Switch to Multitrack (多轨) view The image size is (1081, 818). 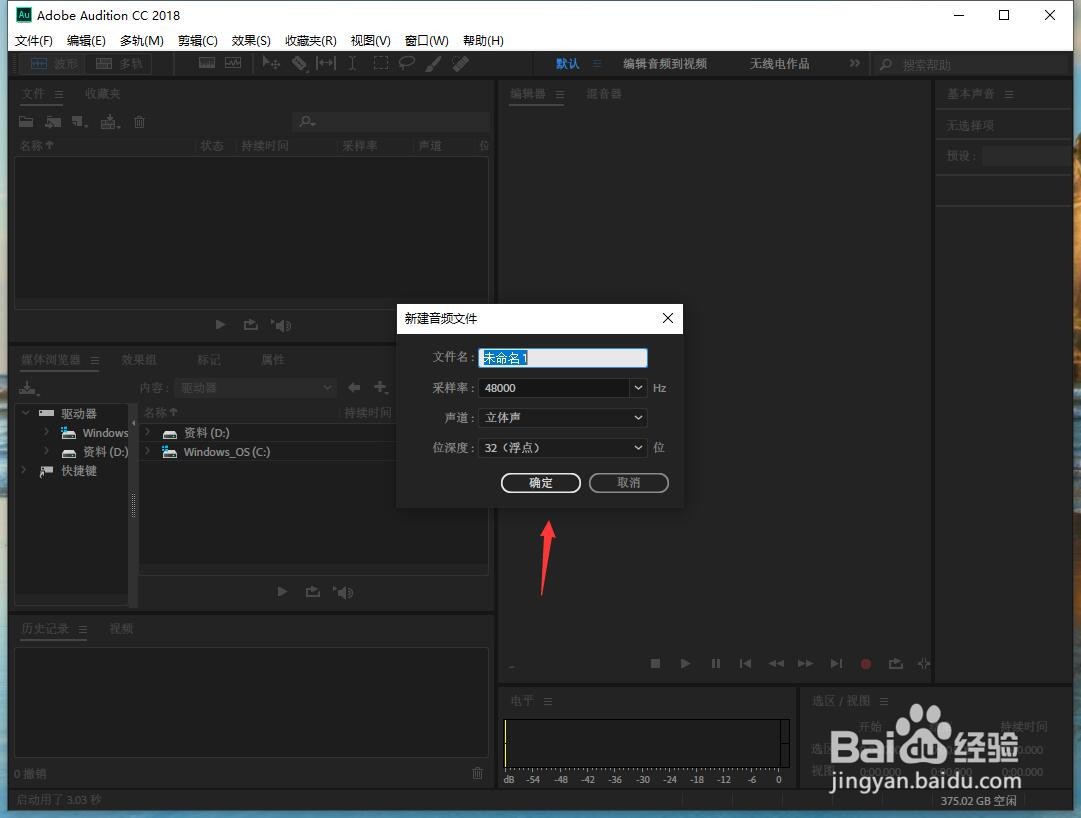[119, 64]
